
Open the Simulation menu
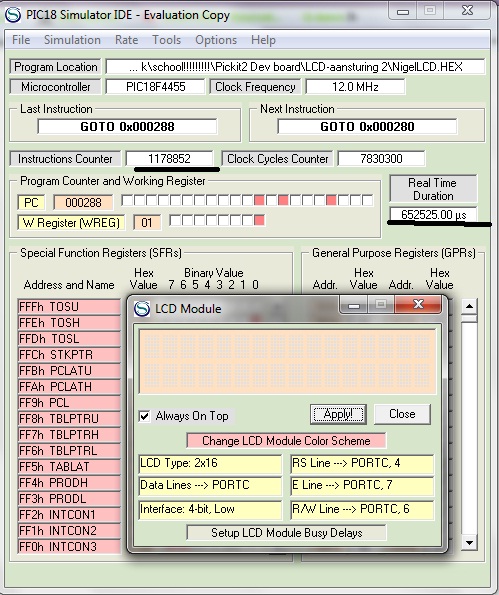click(x=72, y=40)
